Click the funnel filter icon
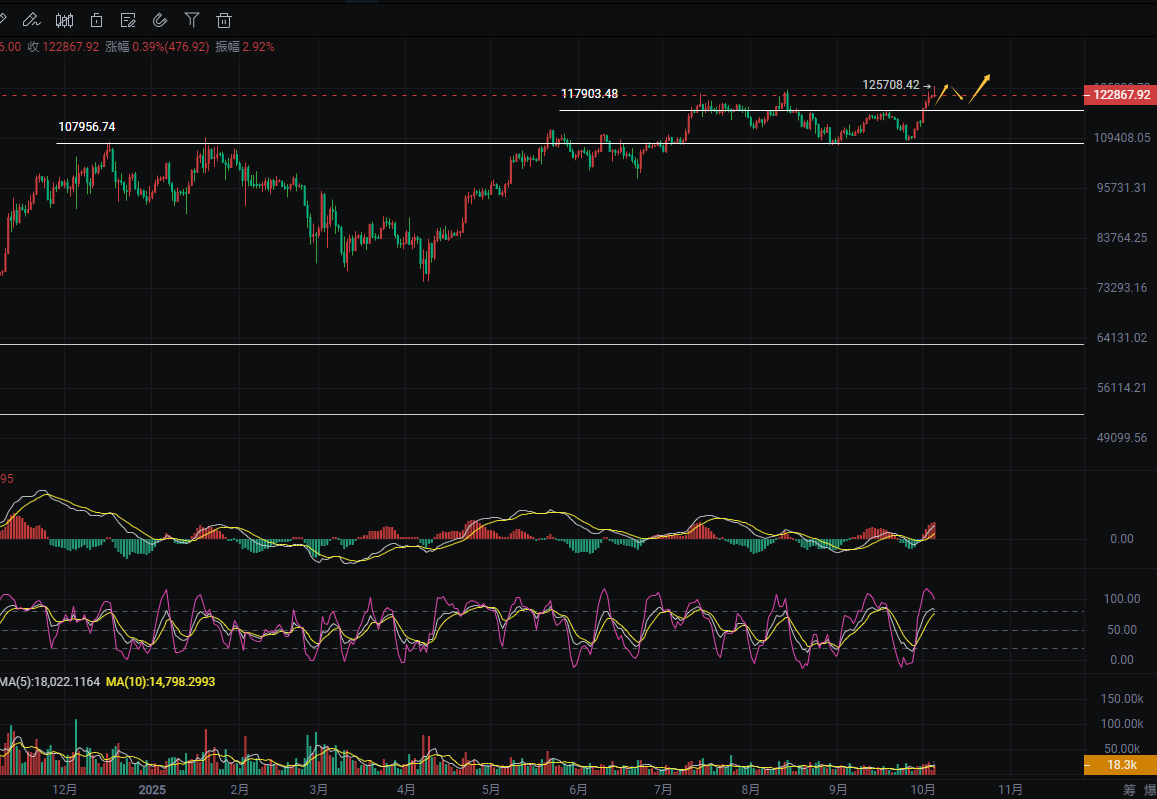 point(192,19)
